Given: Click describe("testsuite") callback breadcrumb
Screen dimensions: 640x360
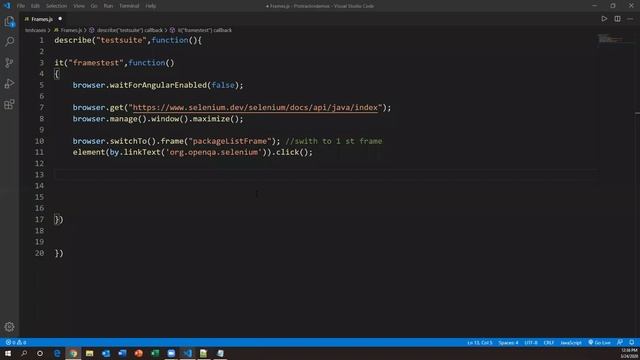Looking at the screenshot, I should coord(129,30).
